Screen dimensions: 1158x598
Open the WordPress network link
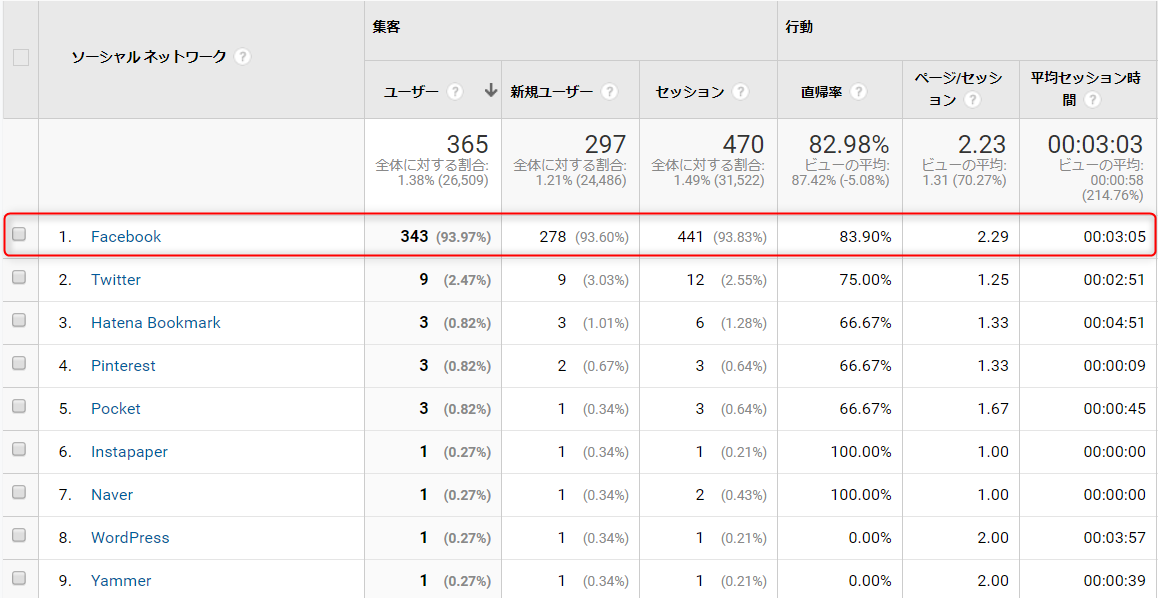pos(130,538)
